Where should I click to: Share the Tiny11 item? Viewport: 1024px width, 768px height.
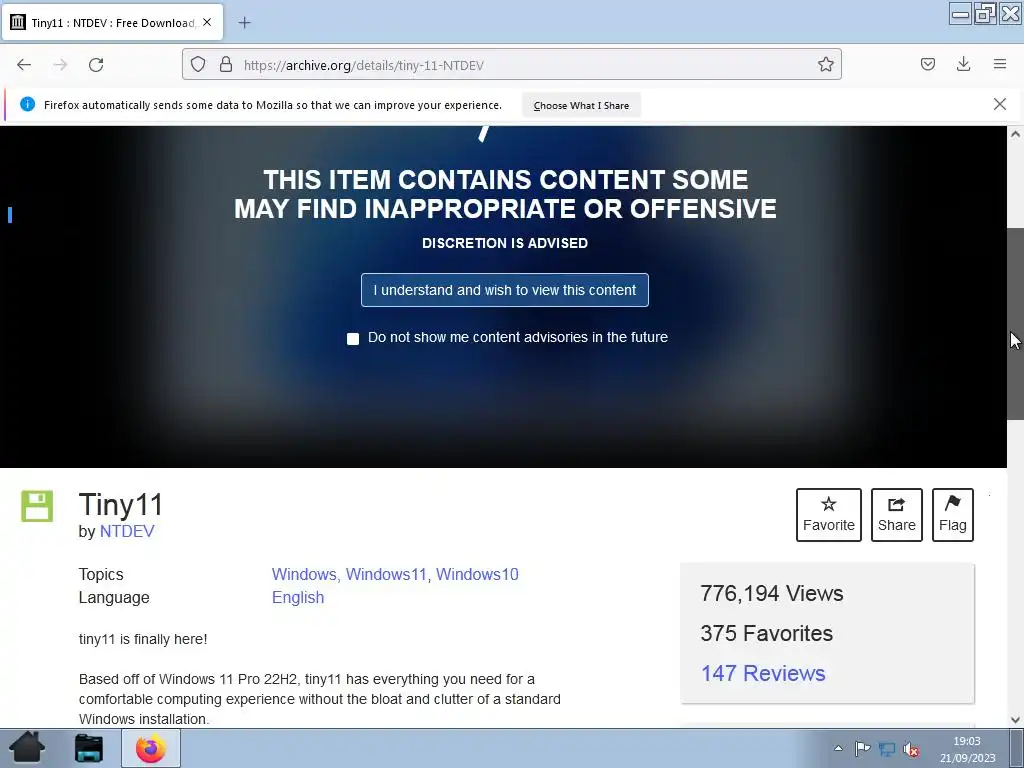point(897,515)
